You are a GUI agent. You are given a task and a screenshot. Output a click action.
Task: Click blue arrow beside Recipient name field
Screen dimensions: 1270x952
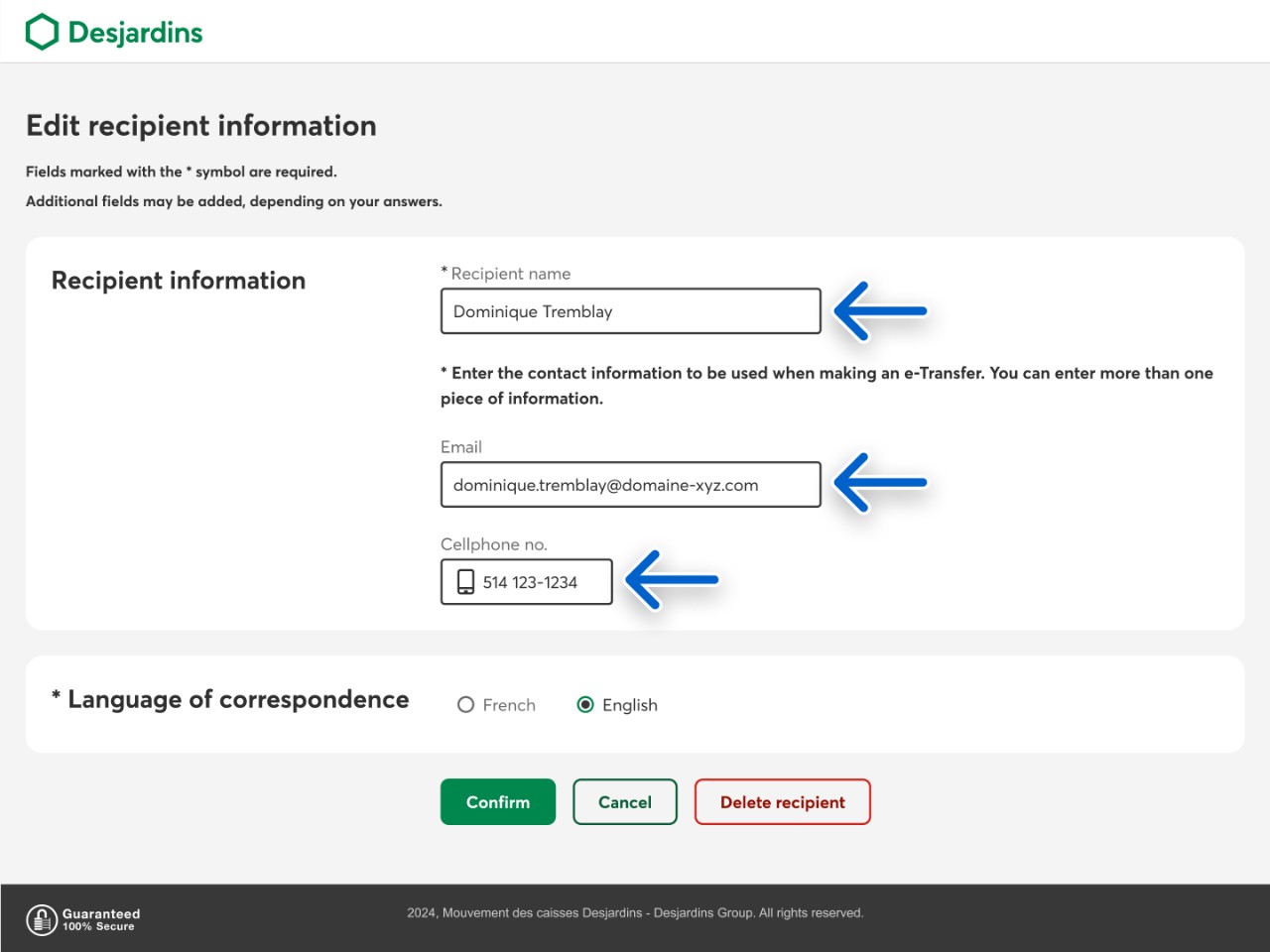879,311
